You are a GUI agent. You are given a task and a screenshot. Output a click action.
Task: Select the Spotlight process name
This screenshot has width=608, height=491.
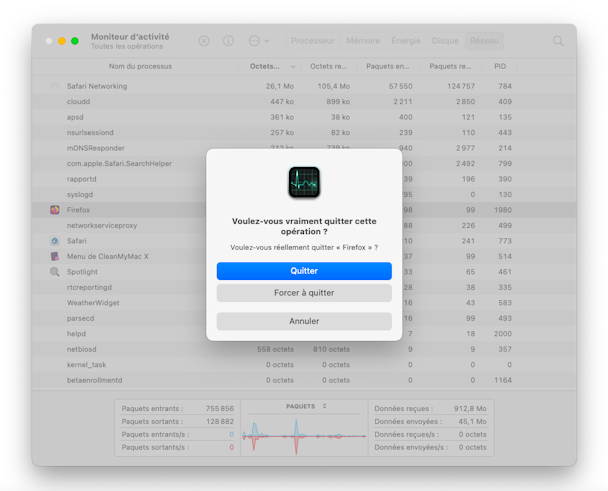pyautogui.click(x=82, y=272)
